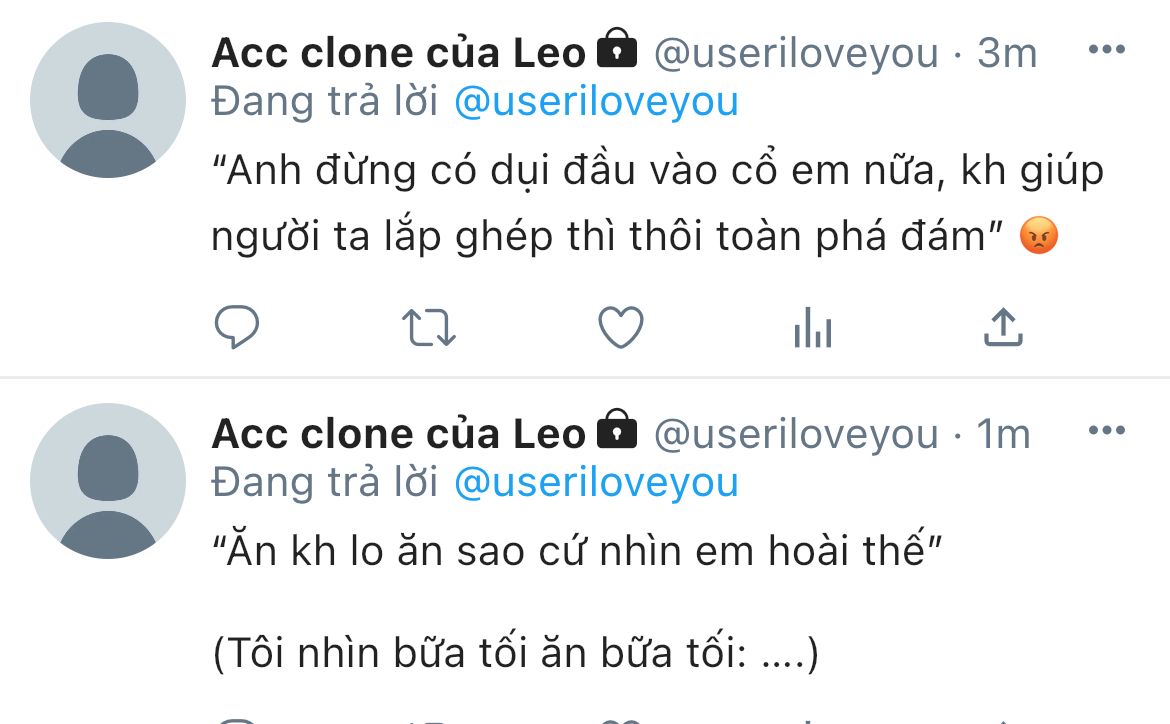Click the lock icon on the 3m tweet

(x=617, y=50)
